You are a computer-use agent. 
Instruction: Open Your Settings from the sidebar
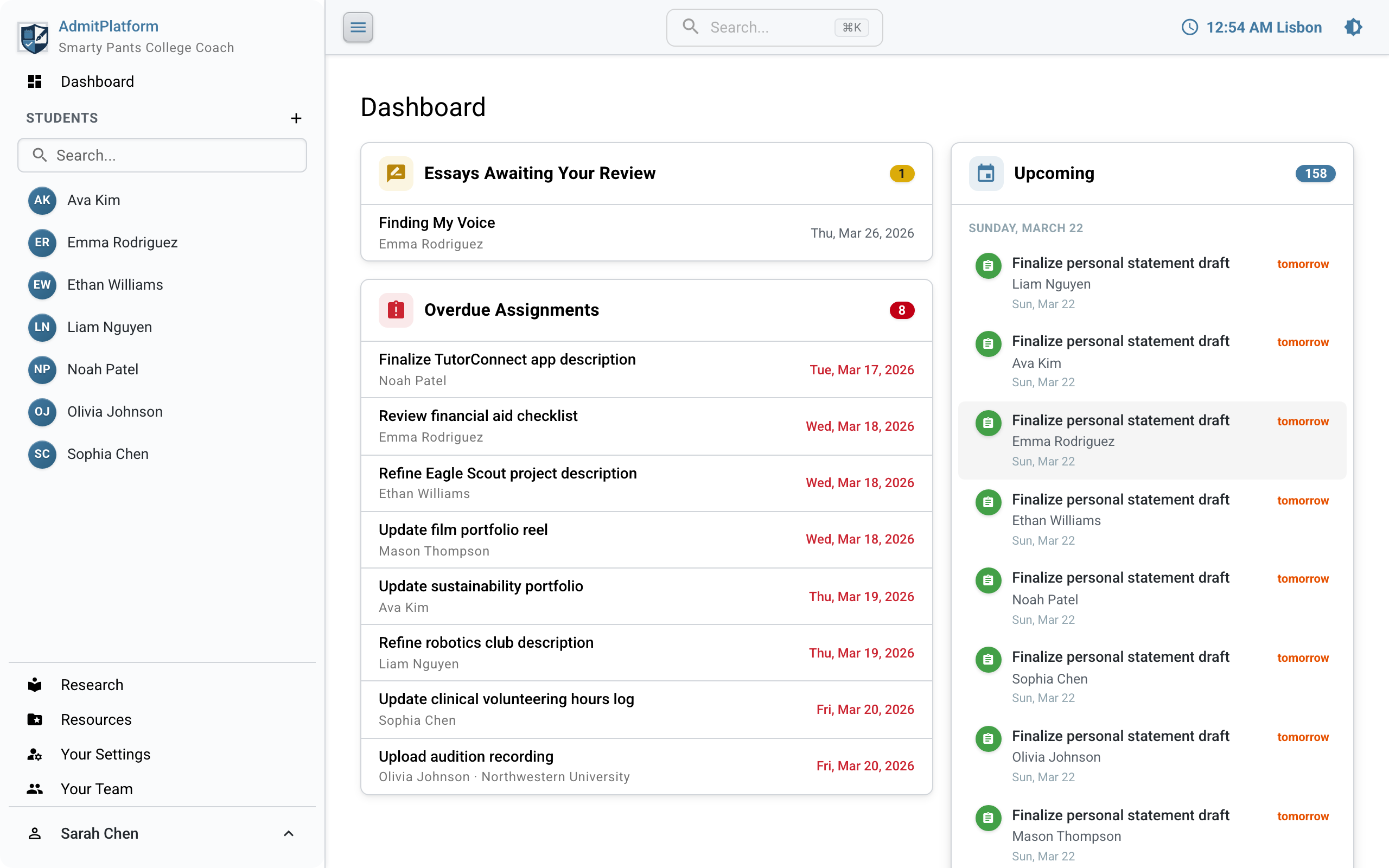tap(106, 754)
